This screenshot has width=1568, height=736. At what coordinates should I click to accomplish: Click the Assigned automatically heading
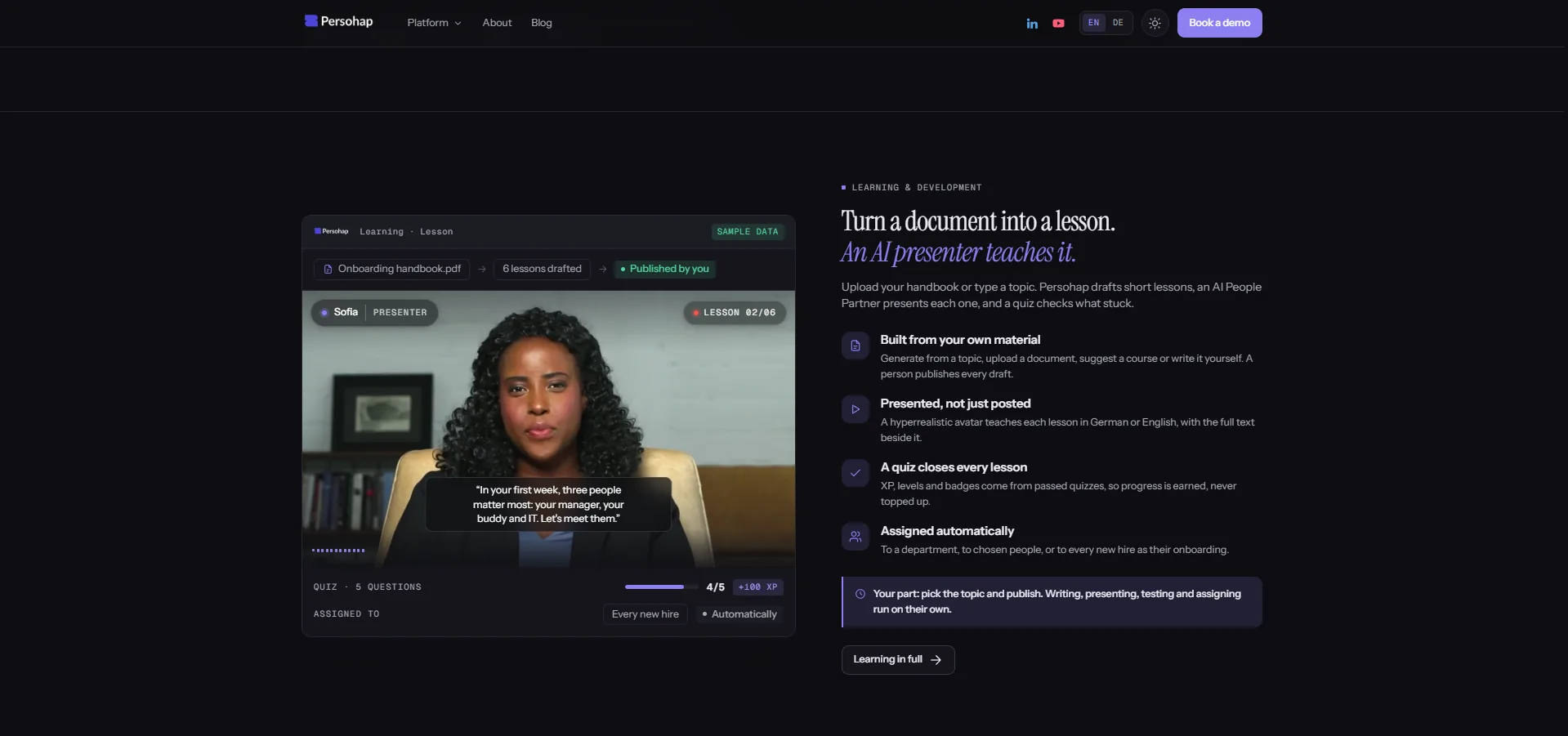pyautogui.click(x=947, y=531)
